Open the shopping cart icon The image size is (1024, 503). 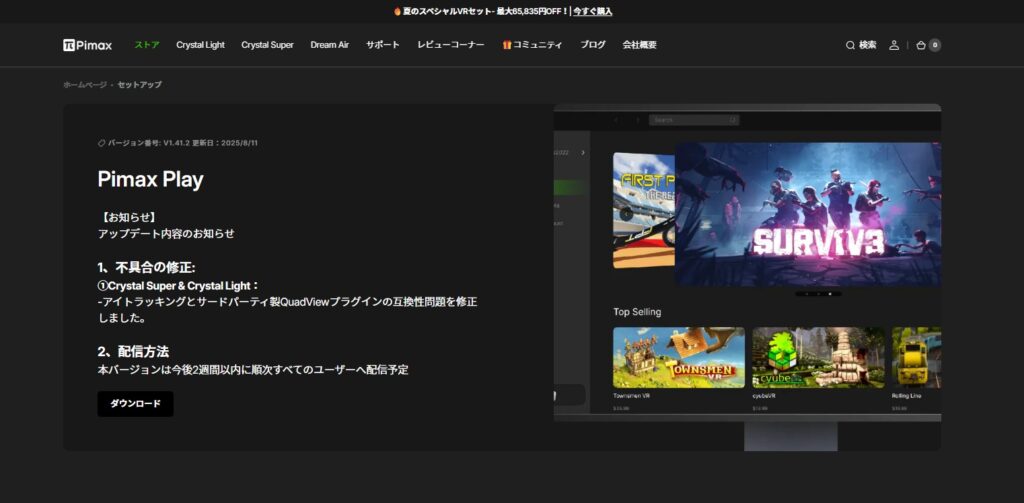(x=921, y=45)
